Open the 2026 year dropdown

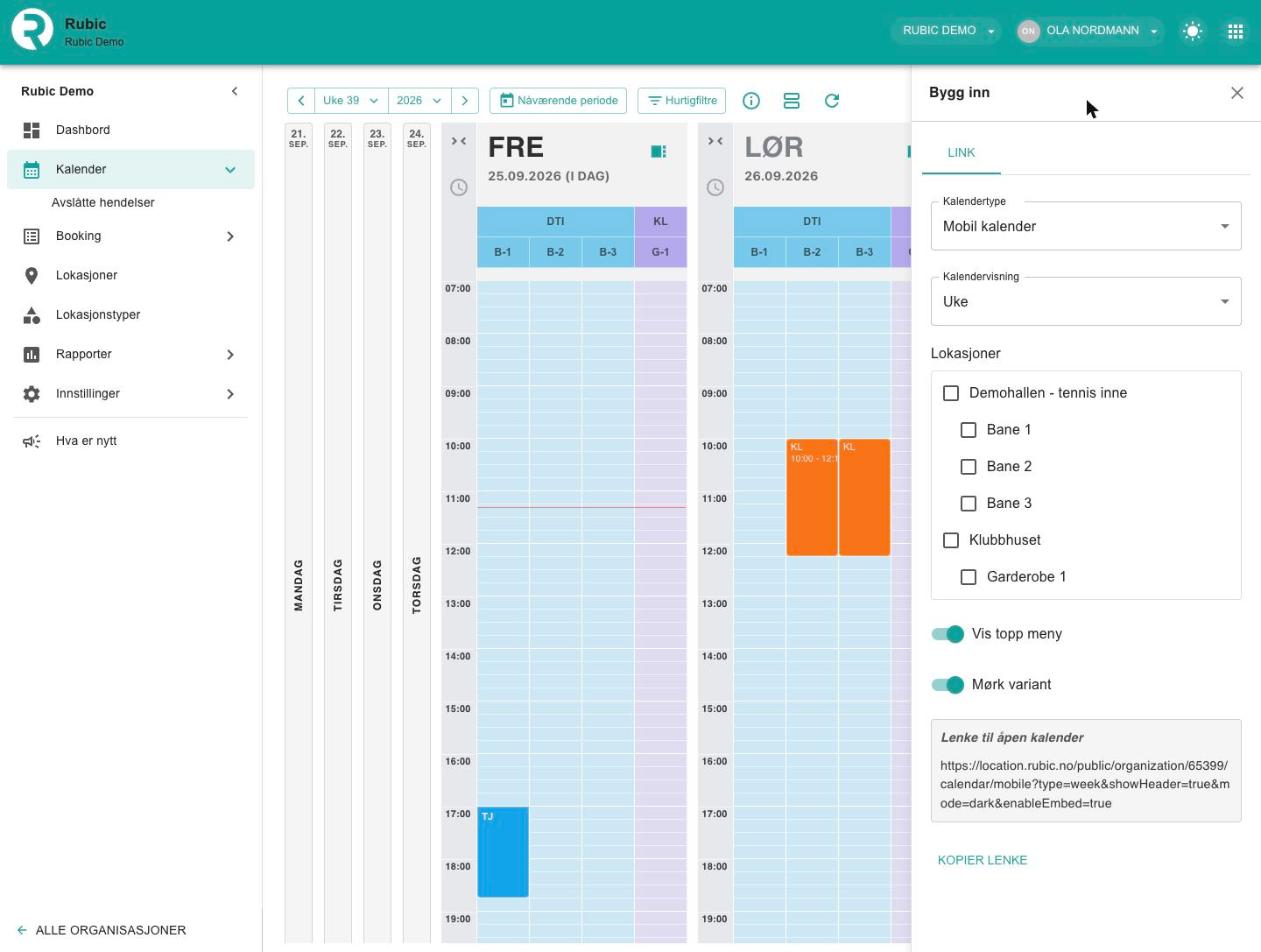click(419, 101)
